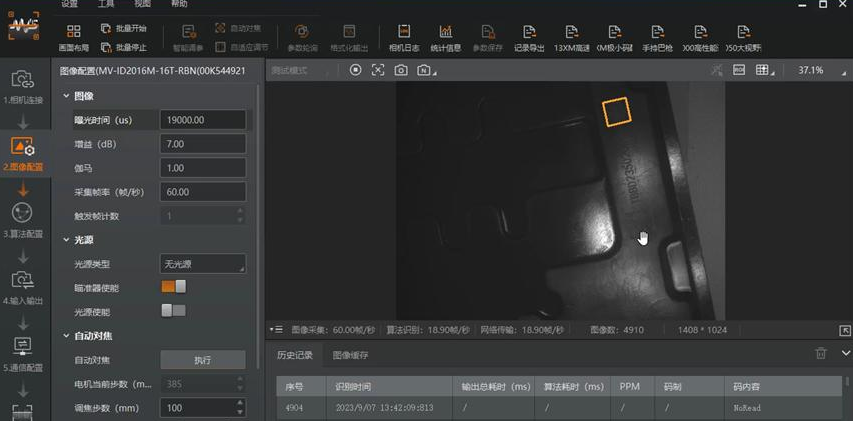Toggle the 瞄准器使能 aimer switch
This screenshot has width=853, height=421.
pyautogui.click(x=174, y=287)
